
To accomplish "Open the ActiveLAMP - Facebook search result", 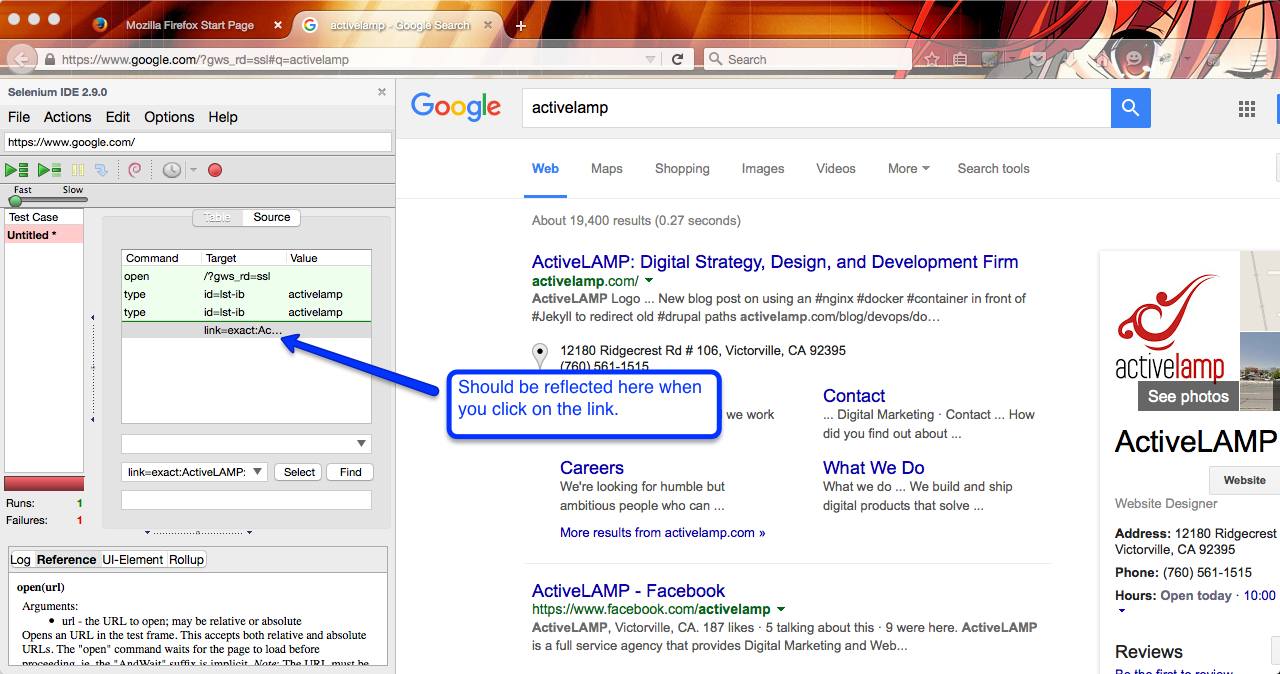I will 628,590.
